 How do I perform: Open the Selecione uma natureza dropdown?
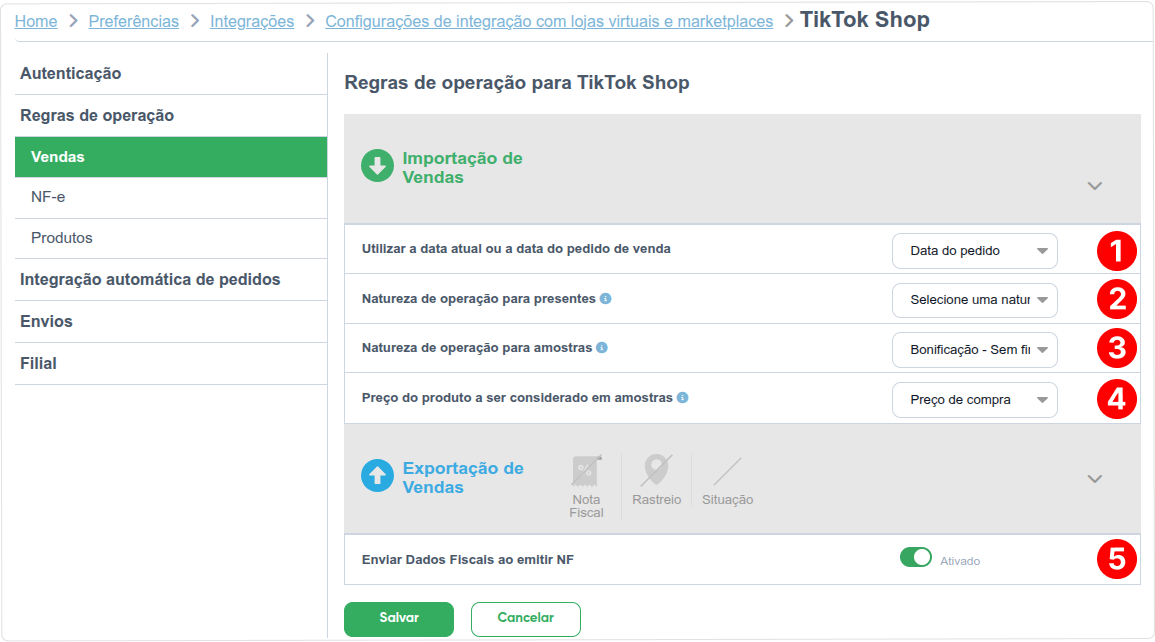pos(975,300)
